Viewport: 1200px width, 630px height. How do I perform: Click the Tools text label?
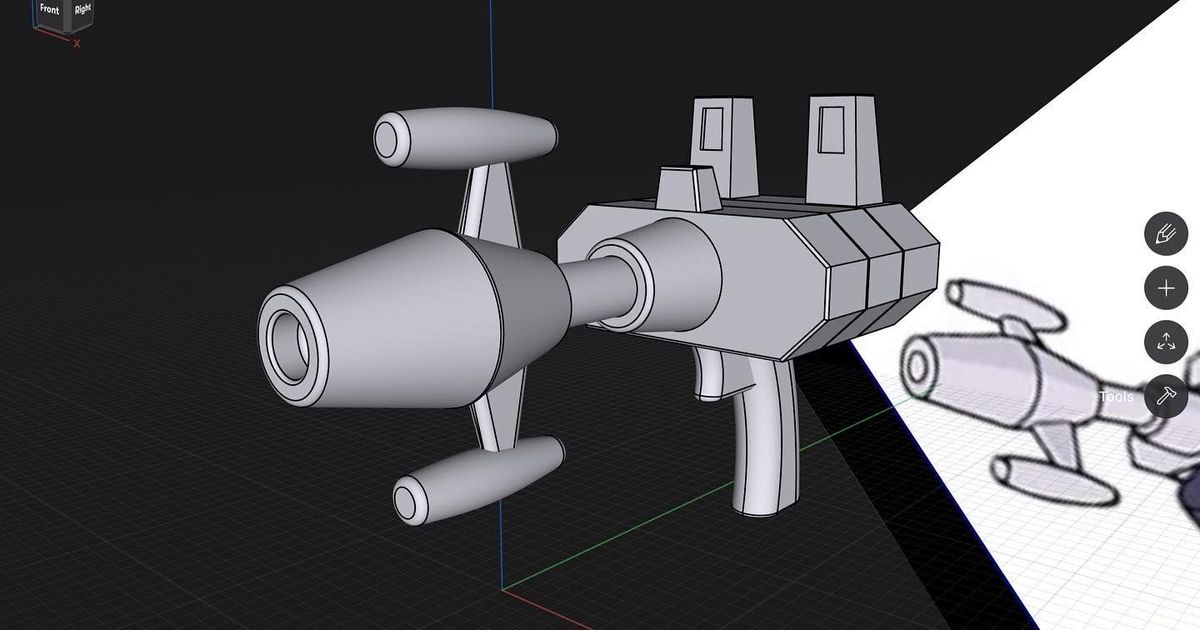[x=1117, y=398]
